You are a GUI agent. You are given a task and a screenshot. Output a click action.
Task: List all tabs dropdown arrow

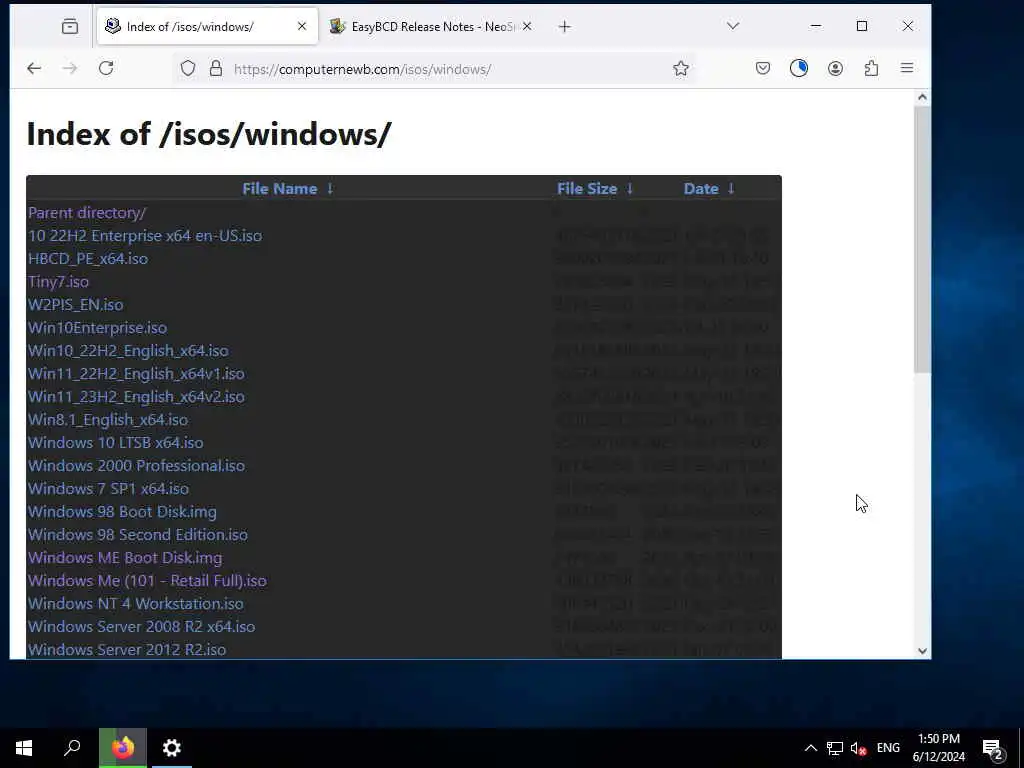[733, 26]
